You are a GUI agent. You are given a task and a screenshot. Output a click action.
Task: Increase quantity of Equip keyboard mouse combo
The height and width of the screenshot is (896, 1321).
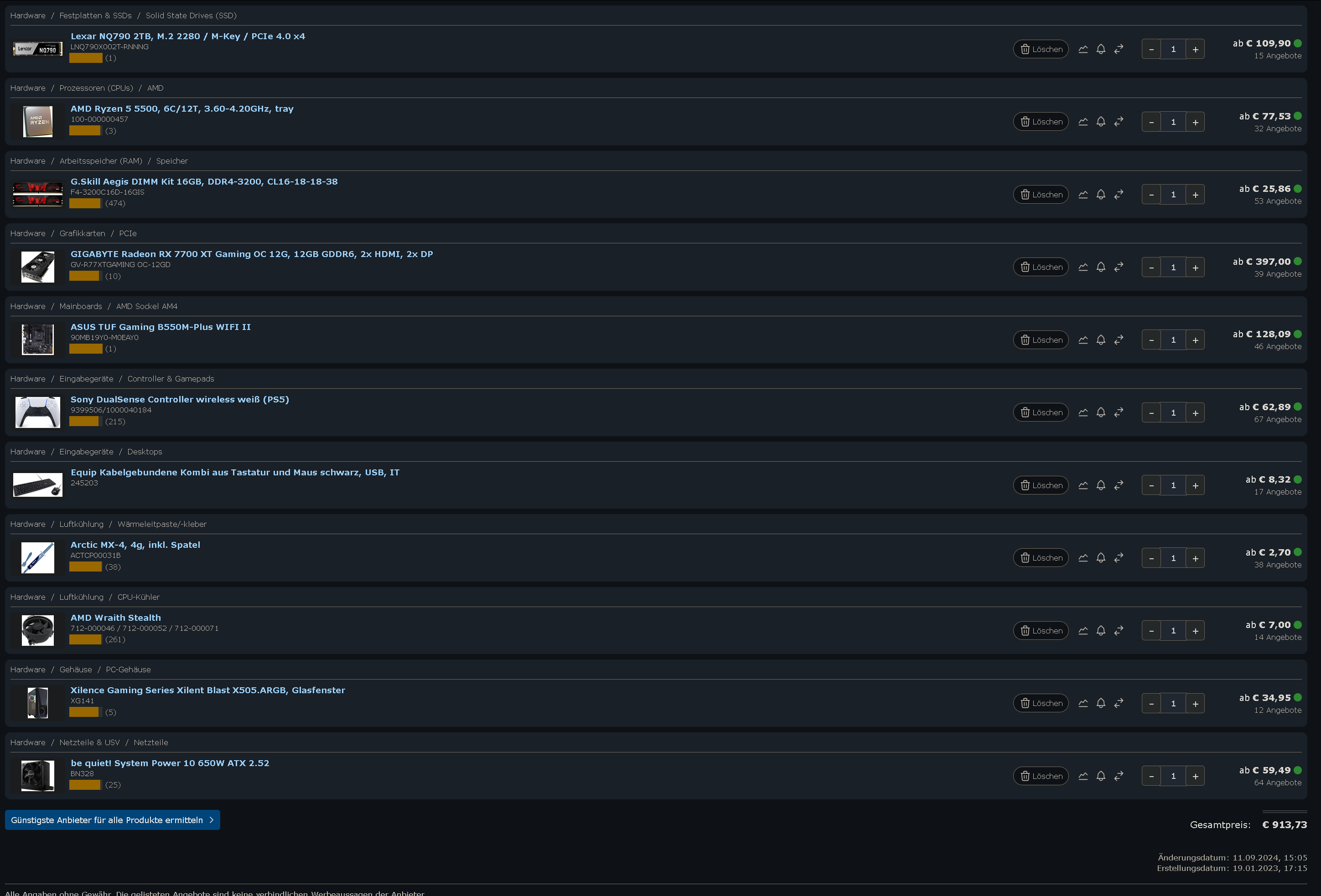click(x=1195, y=486)
